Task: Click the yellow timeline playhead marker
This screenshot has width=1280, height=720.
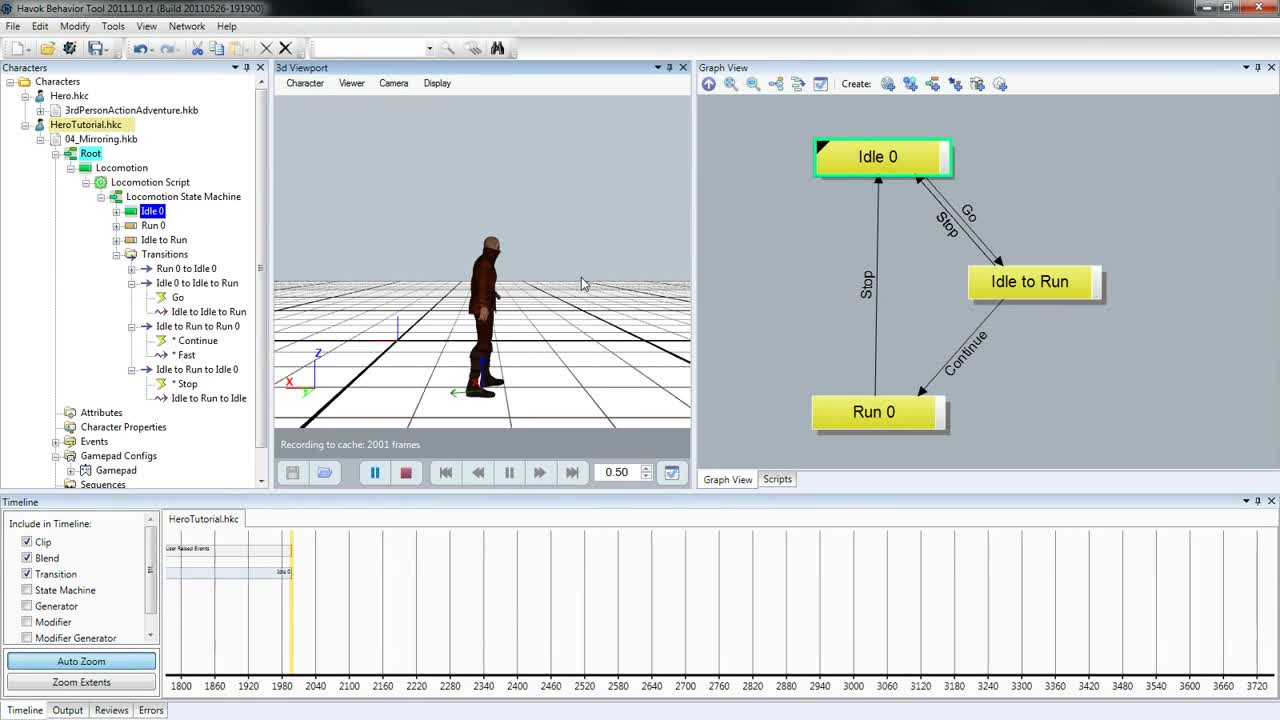Action: (291, 600)
